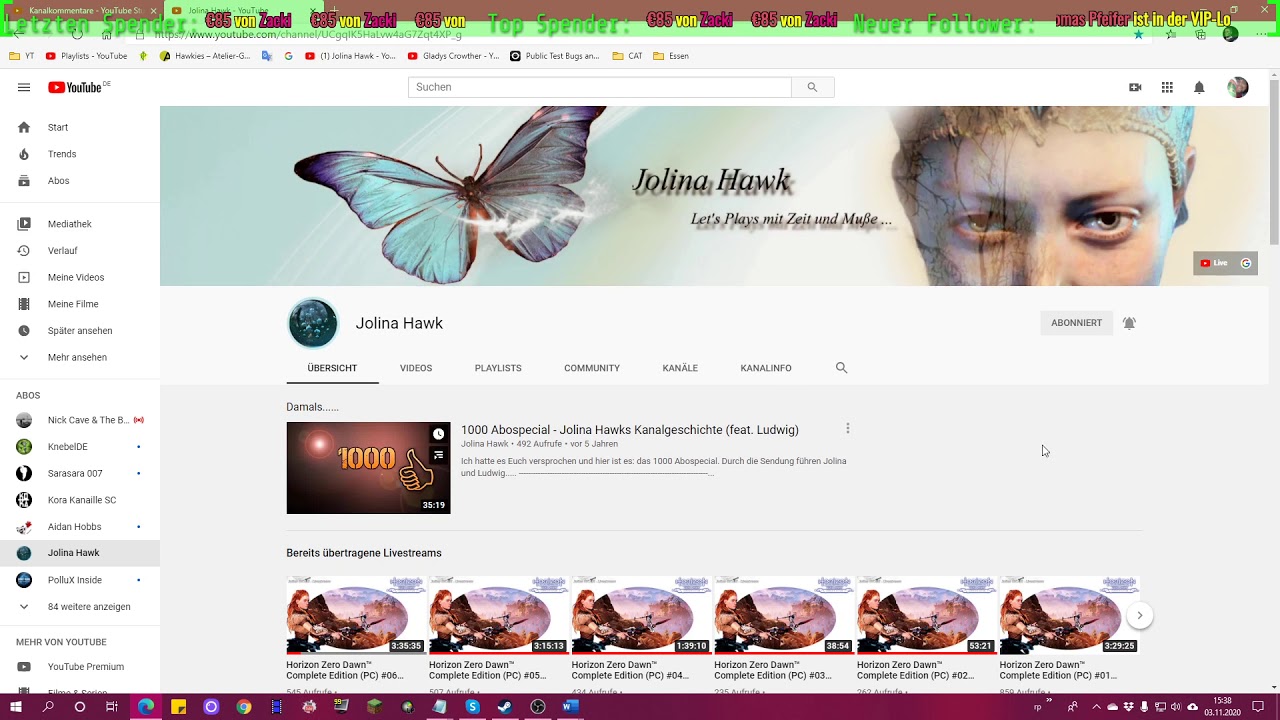Open the Public Test Bugs bookmark
The height and width of the screenshot is (720, 1280).
555,56
